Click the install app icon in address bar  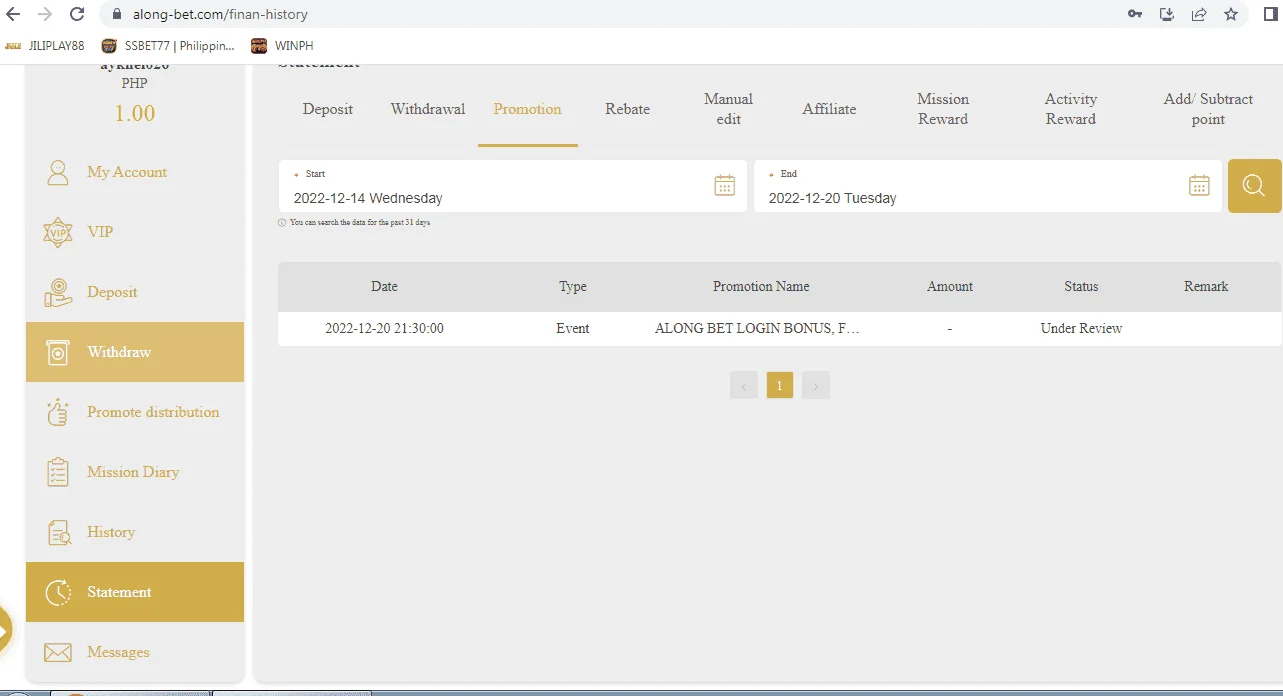pyautogui.click(x=1166, y=14)
